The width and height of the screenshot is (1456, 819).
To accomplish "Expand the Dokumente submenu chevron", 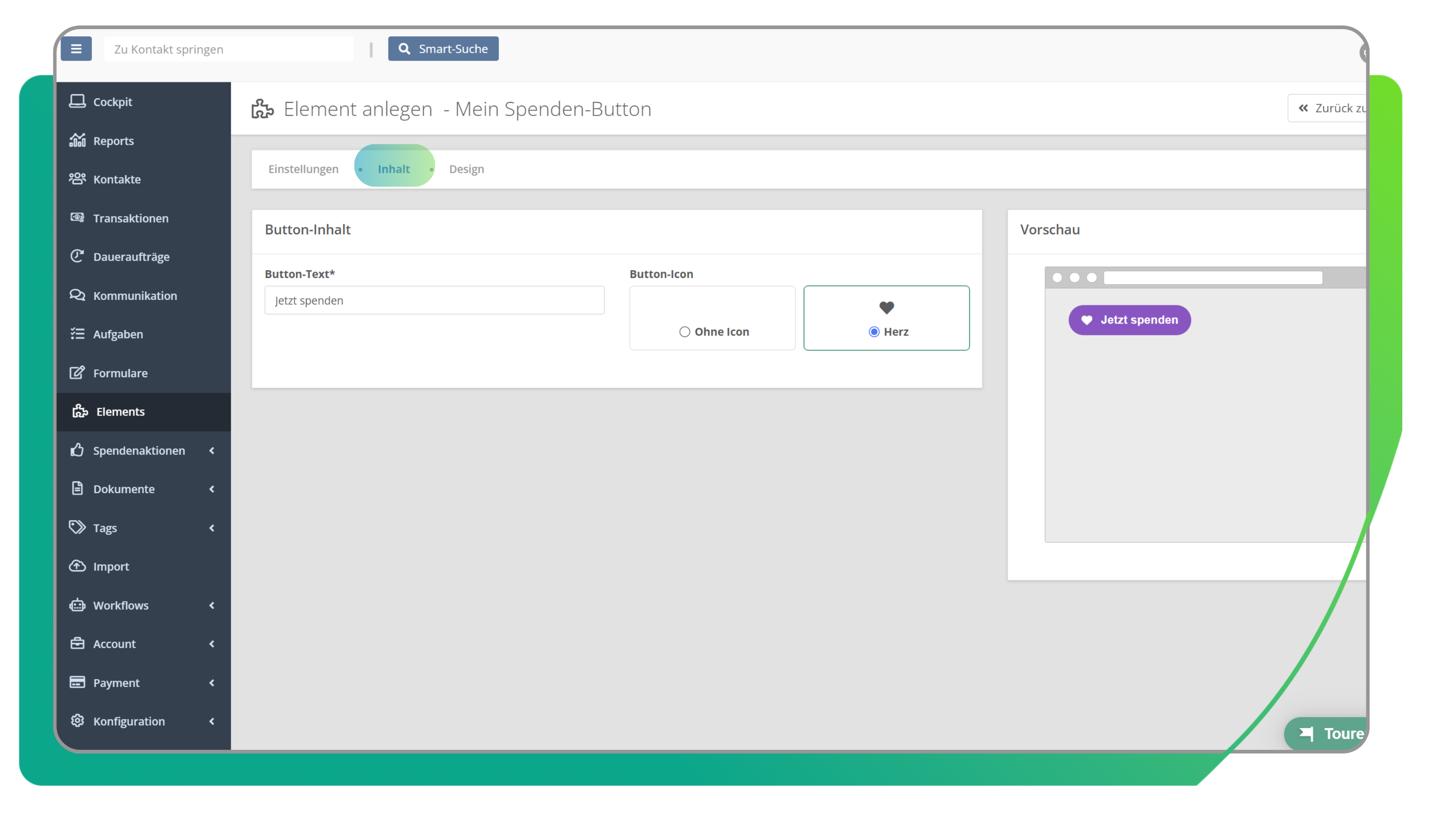I will tap(212, 489).
